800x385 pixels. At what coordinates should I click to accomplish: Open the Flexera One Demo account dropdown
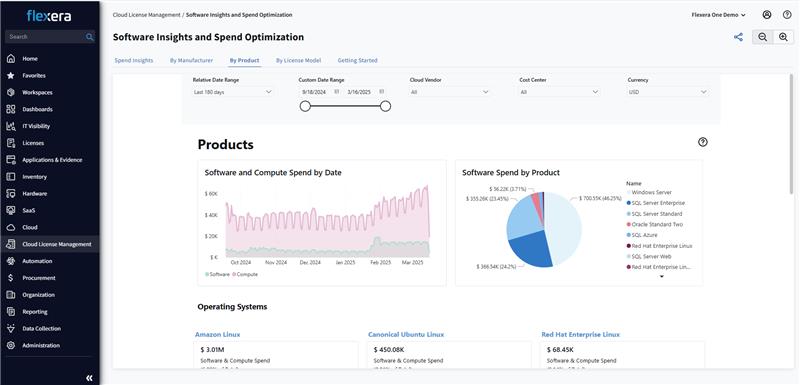[718, 15]
